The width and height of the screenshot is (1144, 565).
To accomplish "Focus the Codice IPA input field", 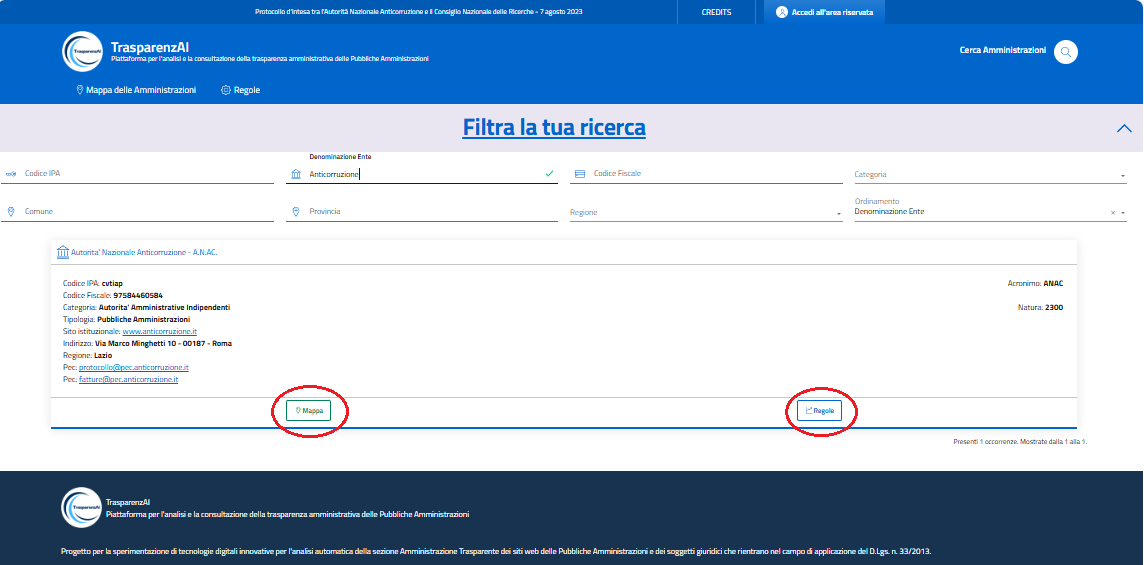I will point(139,174).
